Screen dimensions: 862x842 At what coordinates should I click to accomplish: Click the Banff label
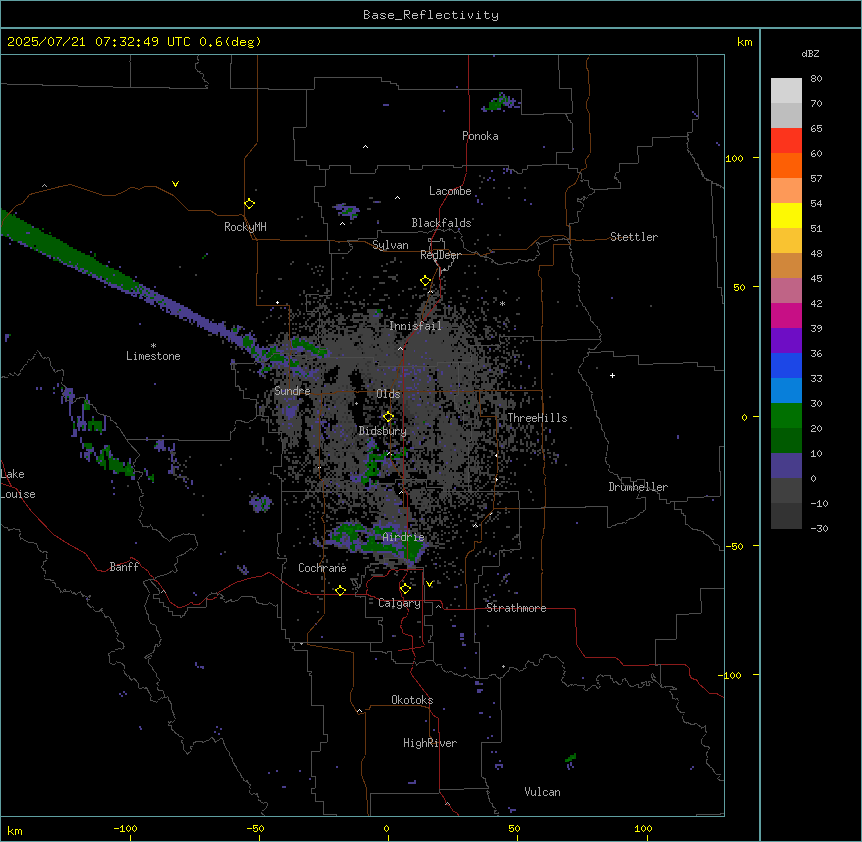pos(124,567)
